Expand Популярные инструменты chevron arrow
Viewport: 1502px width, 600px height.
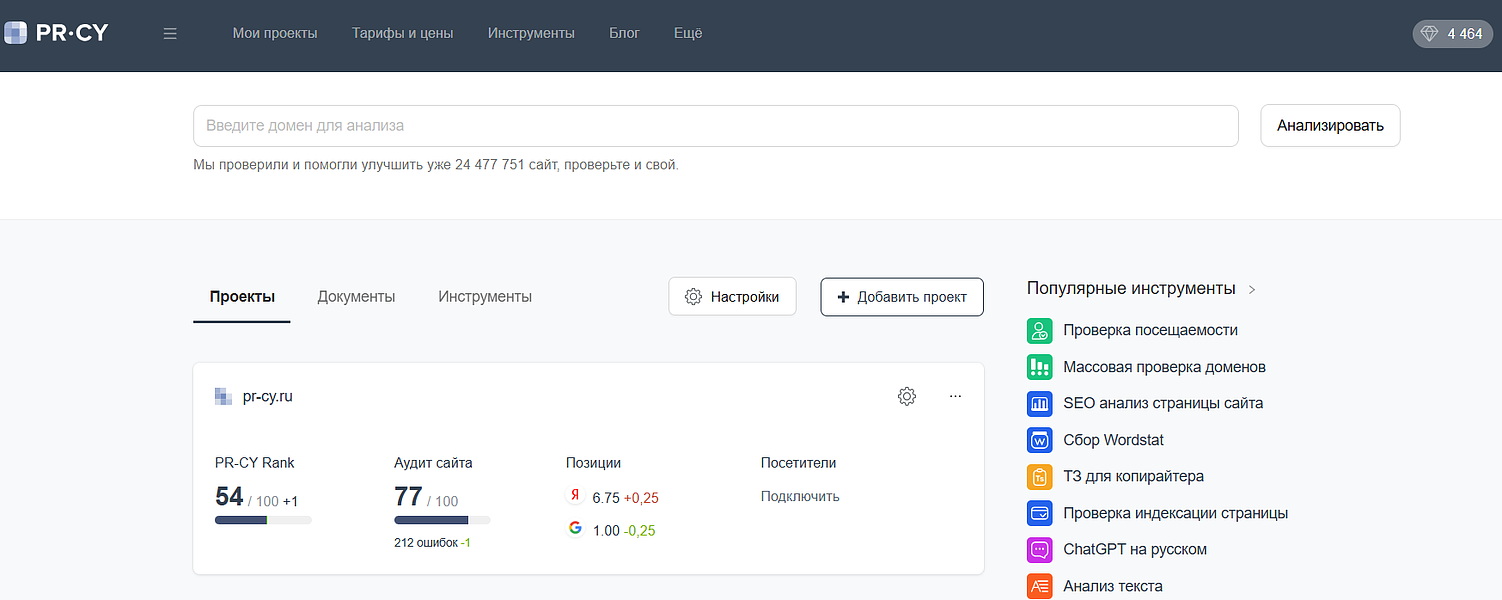click(x=1252, y=290)
